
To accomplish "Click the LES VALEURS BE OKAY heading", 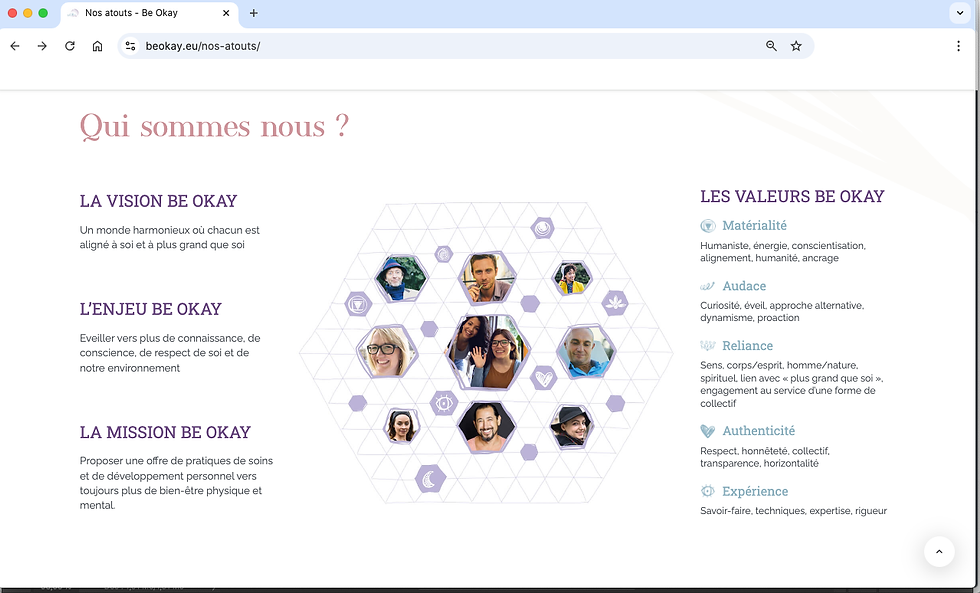I will (x=792, y=196).
